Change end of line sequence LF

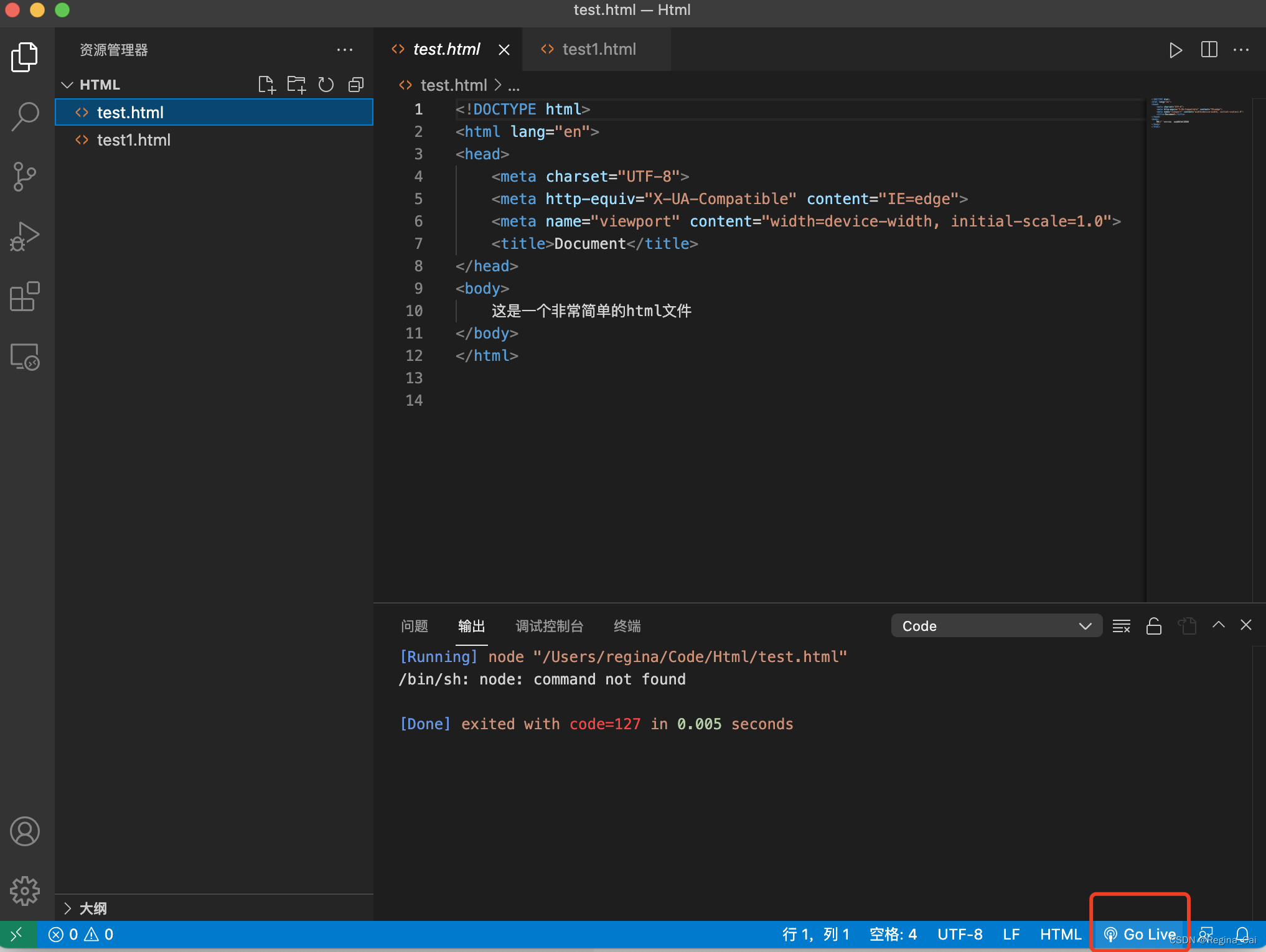point(1011,935)
